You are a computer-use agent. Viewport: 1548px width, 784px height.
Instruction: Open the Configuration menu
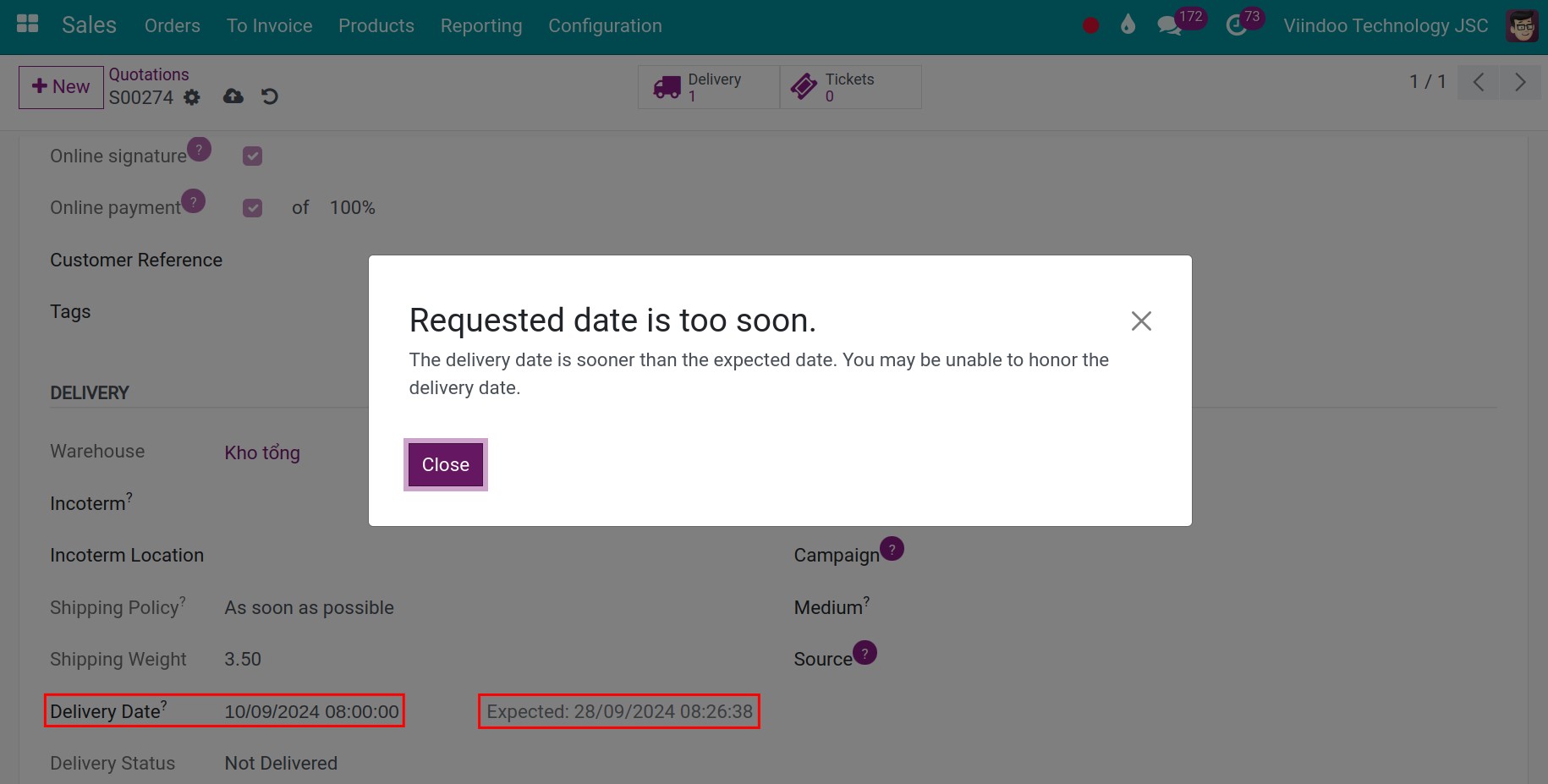pyautogui.click(x=606, y=25)
